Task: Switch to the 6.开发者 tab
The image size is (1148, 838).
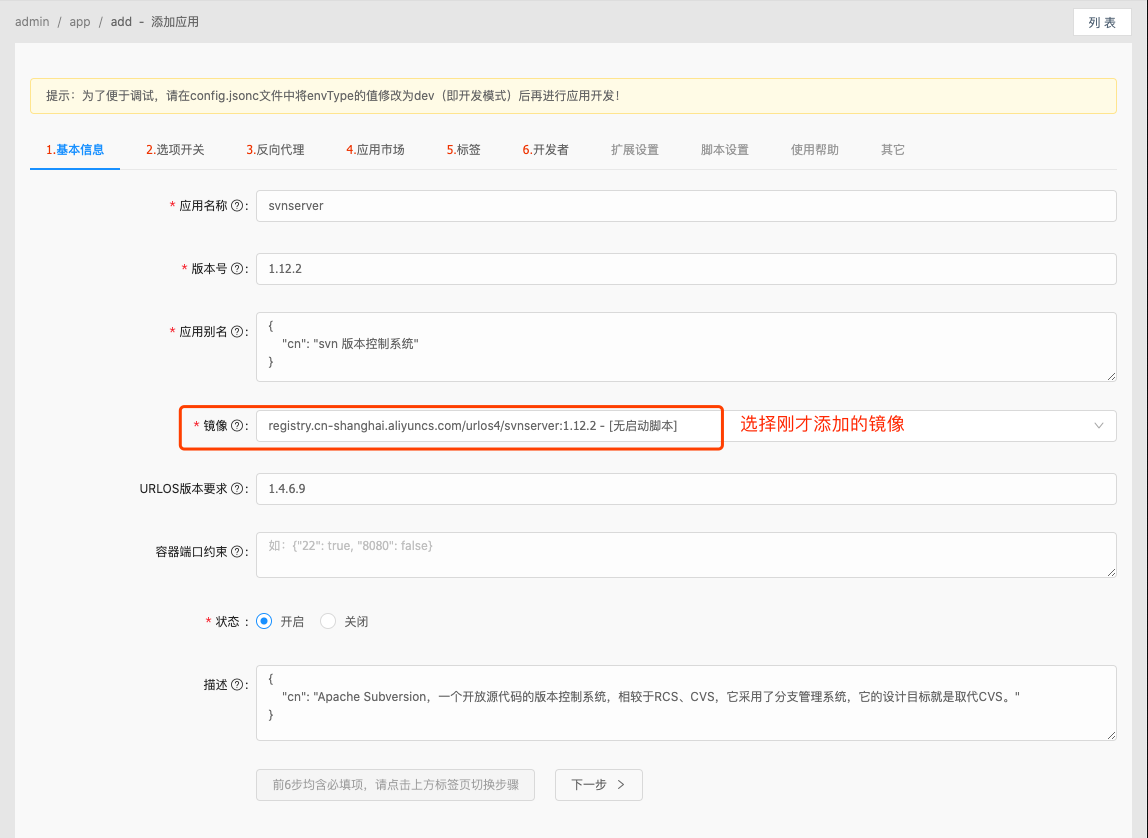Action: 545,150
